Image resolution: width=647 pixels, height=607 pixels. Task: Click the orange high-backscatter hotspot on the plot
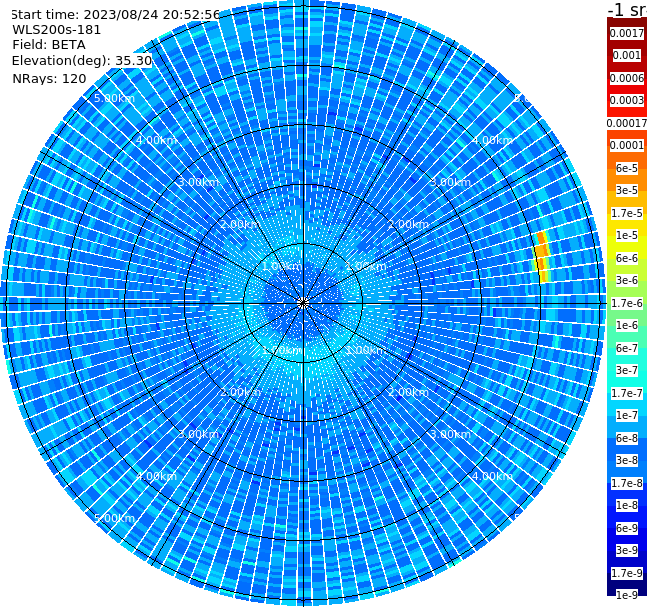pyautogui.click(x=542, y=257)
